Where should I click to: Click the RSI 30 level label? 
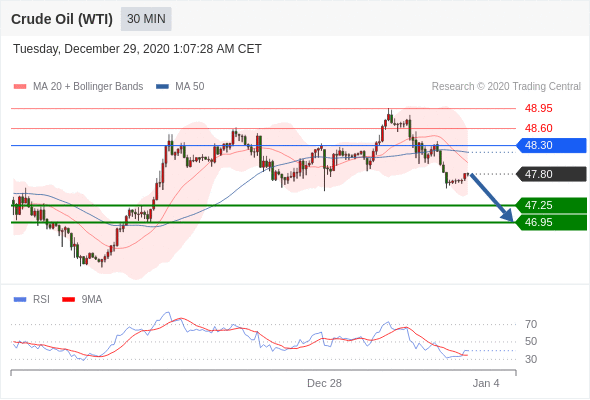(531, 359)
